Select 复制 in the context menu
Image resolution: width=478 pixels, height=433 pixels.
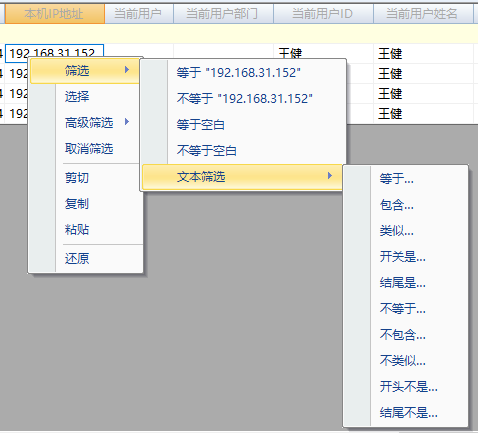(x=77, y=204)
